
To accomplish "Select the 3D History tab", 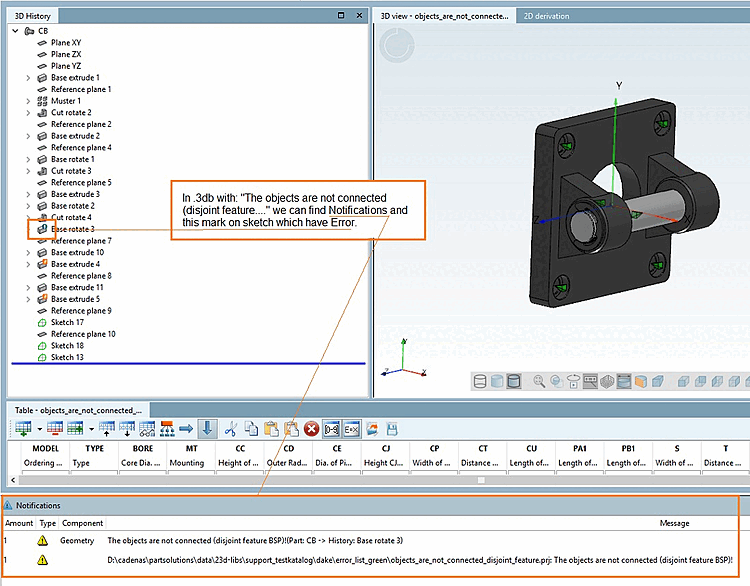I will (33, 16).
